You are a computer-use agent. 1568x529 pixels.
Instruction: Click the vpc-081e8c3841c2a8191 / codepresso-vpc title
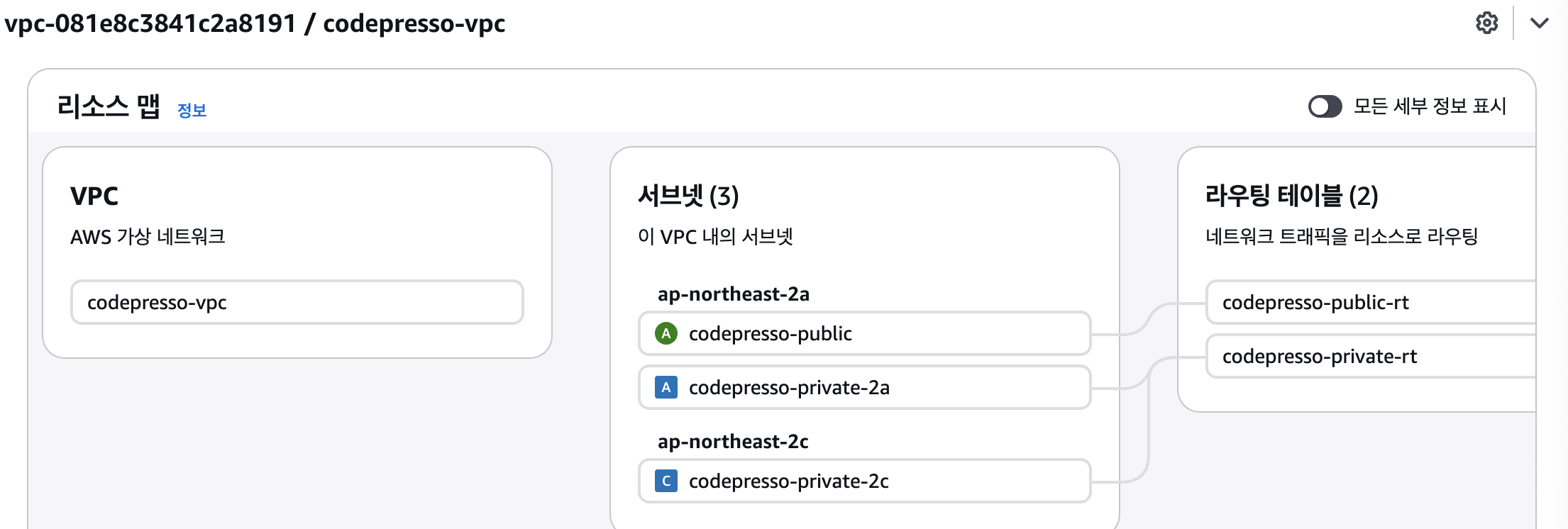point(255,23)
